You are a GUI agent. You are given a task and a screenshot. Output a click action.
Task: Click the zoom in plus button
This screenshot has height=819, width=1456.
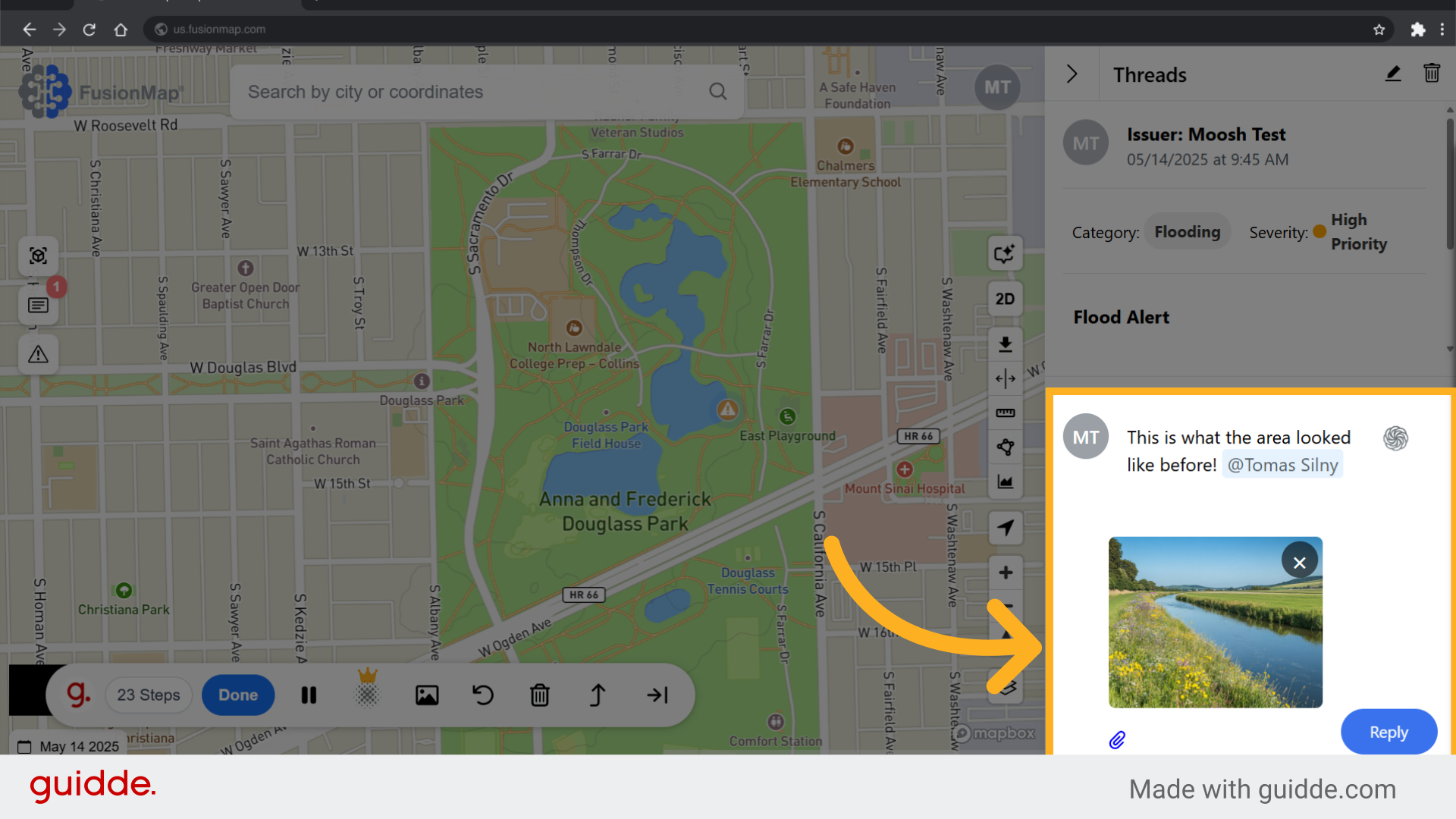point(1006,573)
